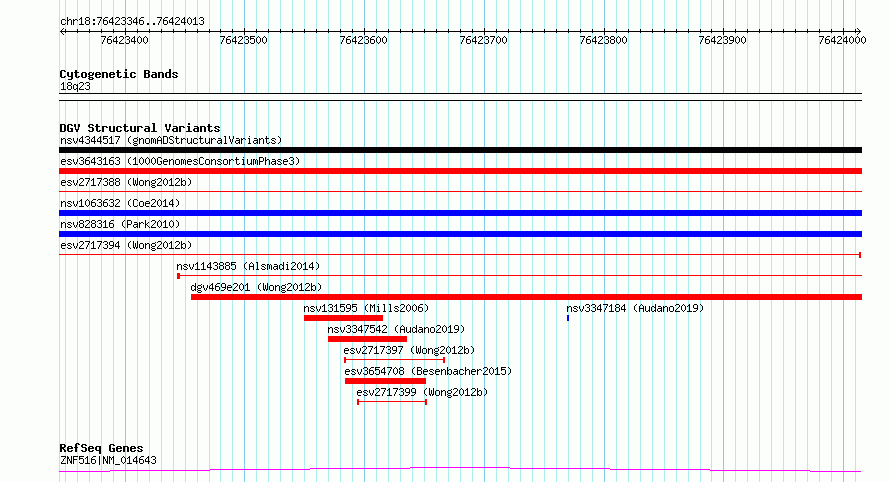Viewport: 890px width, 482px height.
Task: Select the esv3643163 1000Genomes red bar
Action: [460, 171]
